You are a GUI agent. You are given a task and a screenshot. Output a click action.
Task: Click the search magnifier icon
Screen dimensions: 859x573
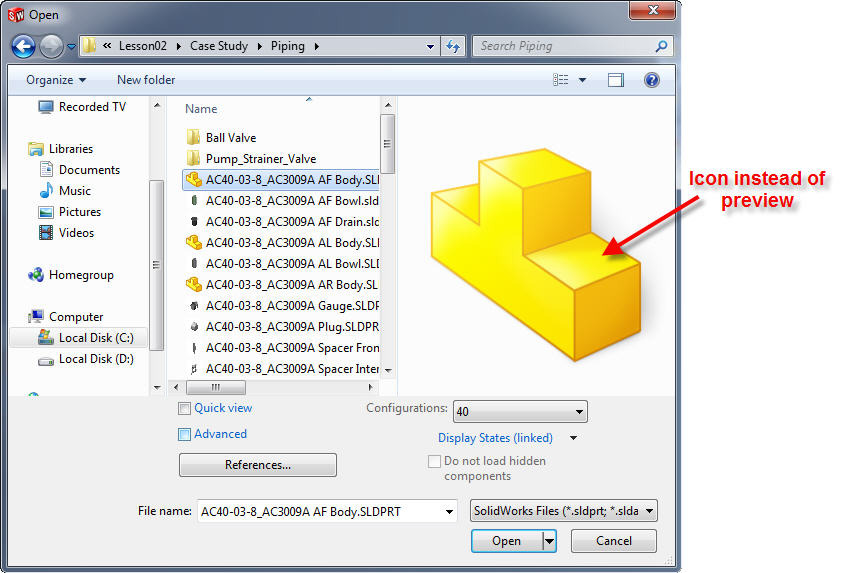[x=661, y=47]
